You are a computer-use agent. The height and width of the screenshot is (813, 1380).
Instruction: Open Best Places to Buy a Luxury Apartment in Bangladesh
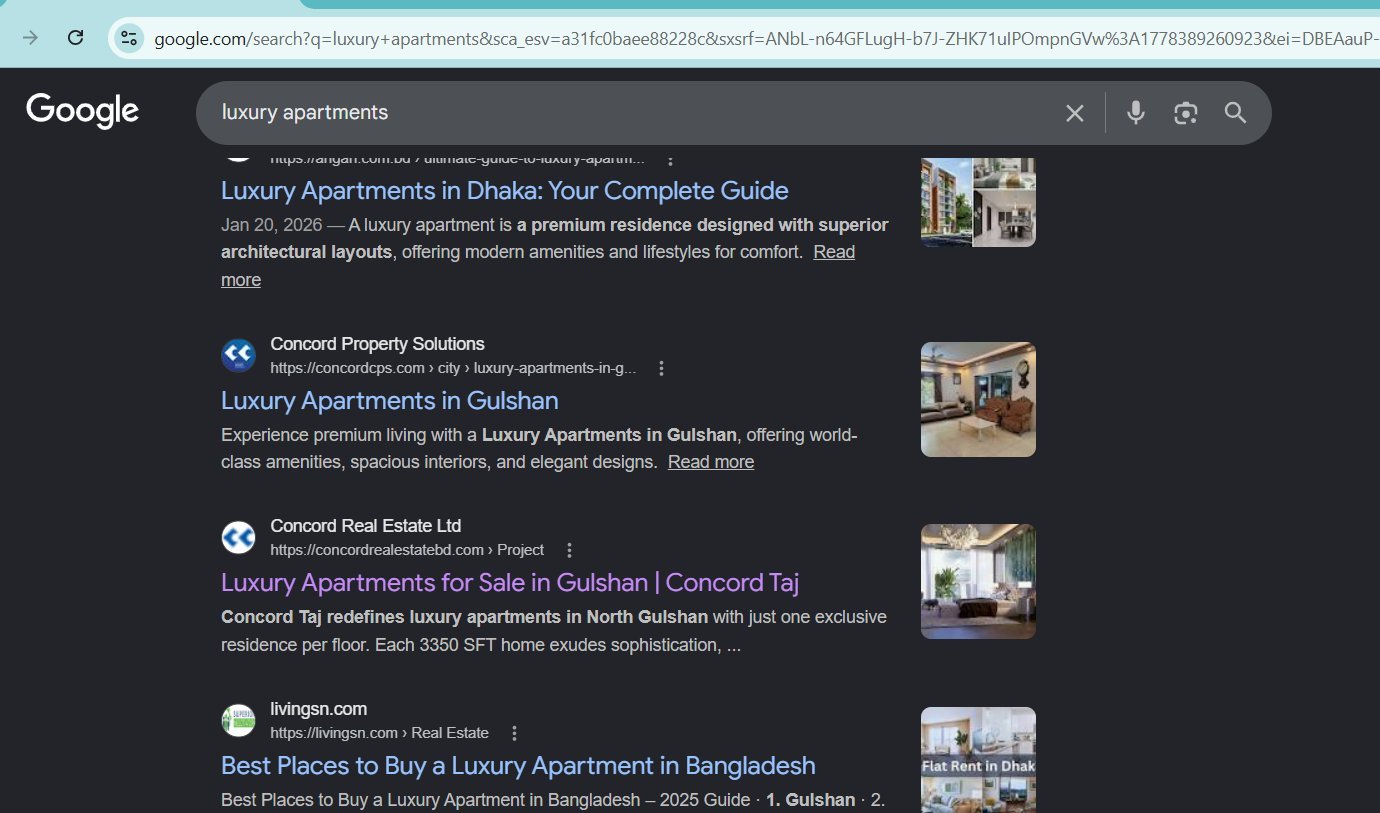click(x=518, y=765)
